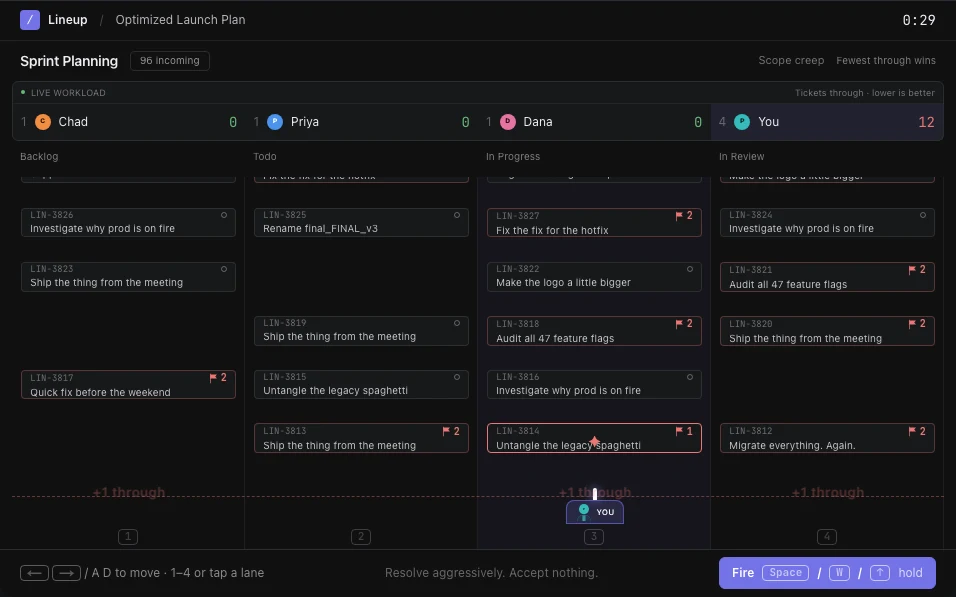Click the flag icon on LIN-3820

[912, 324]
